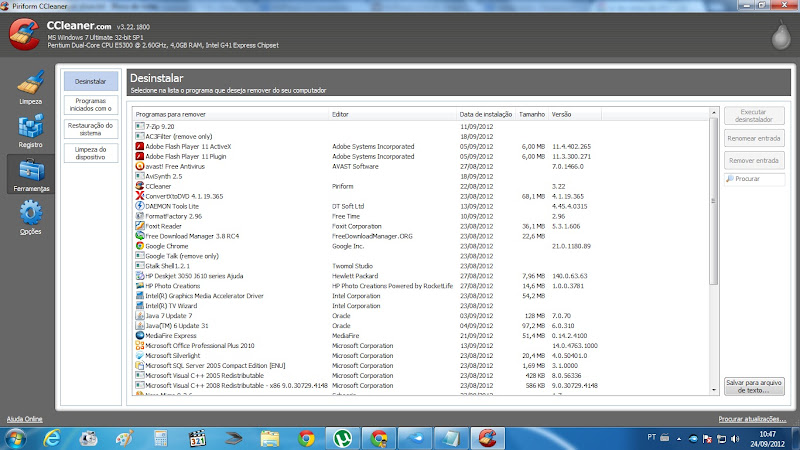Click the Renomear entrada button
The image size is (800, 450).
coord(754,138)
